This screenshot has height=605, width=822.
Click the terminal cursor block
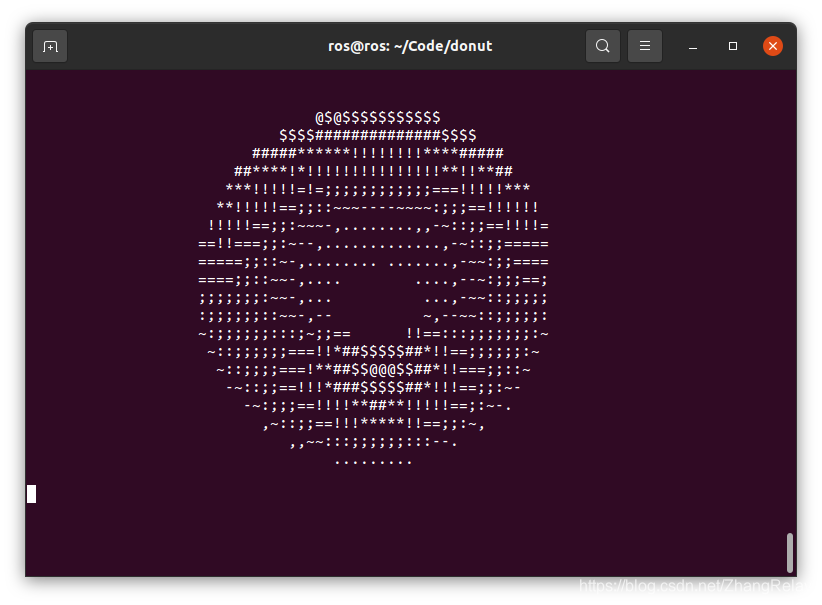(31, 494)
